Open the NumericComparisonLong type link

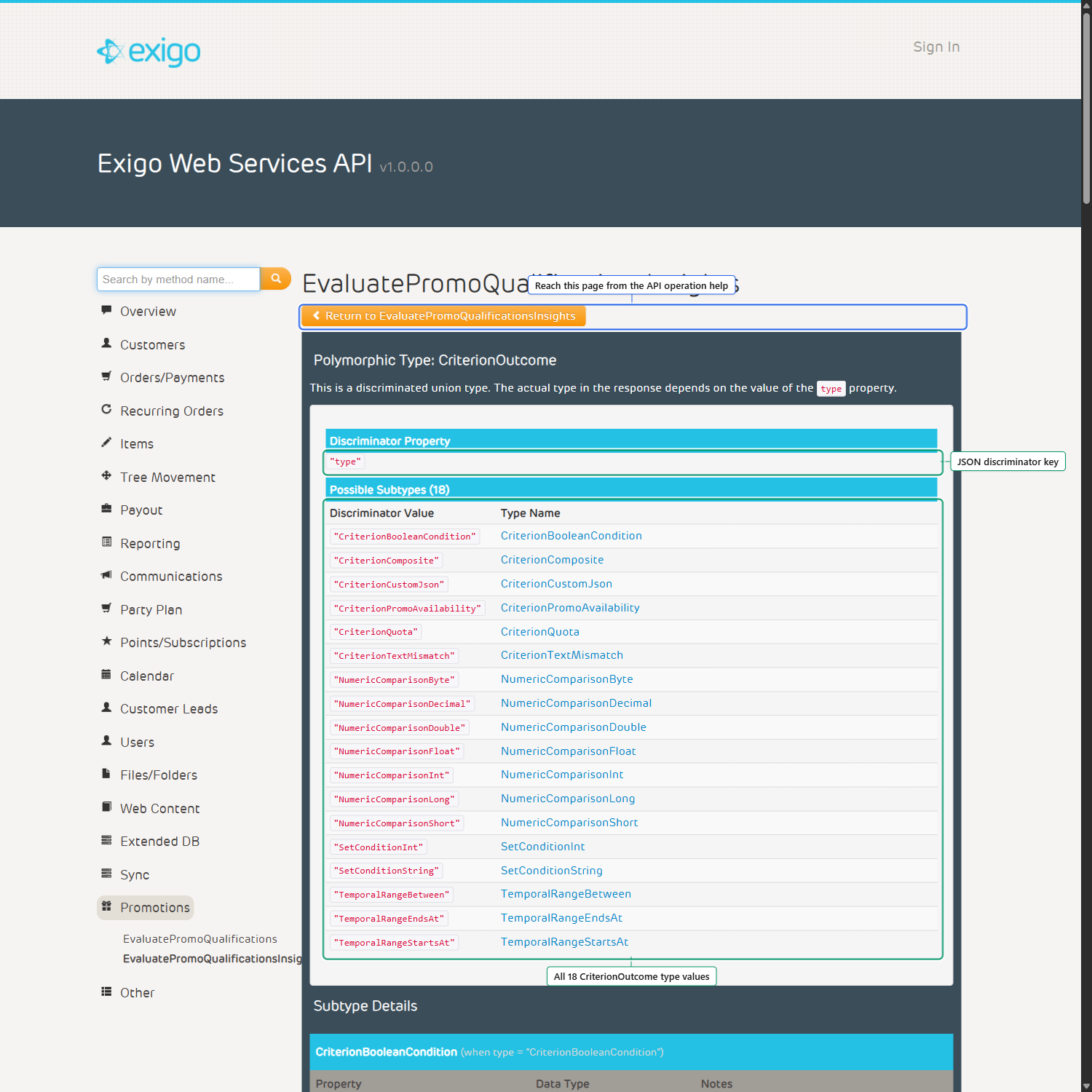coord(568,799)
